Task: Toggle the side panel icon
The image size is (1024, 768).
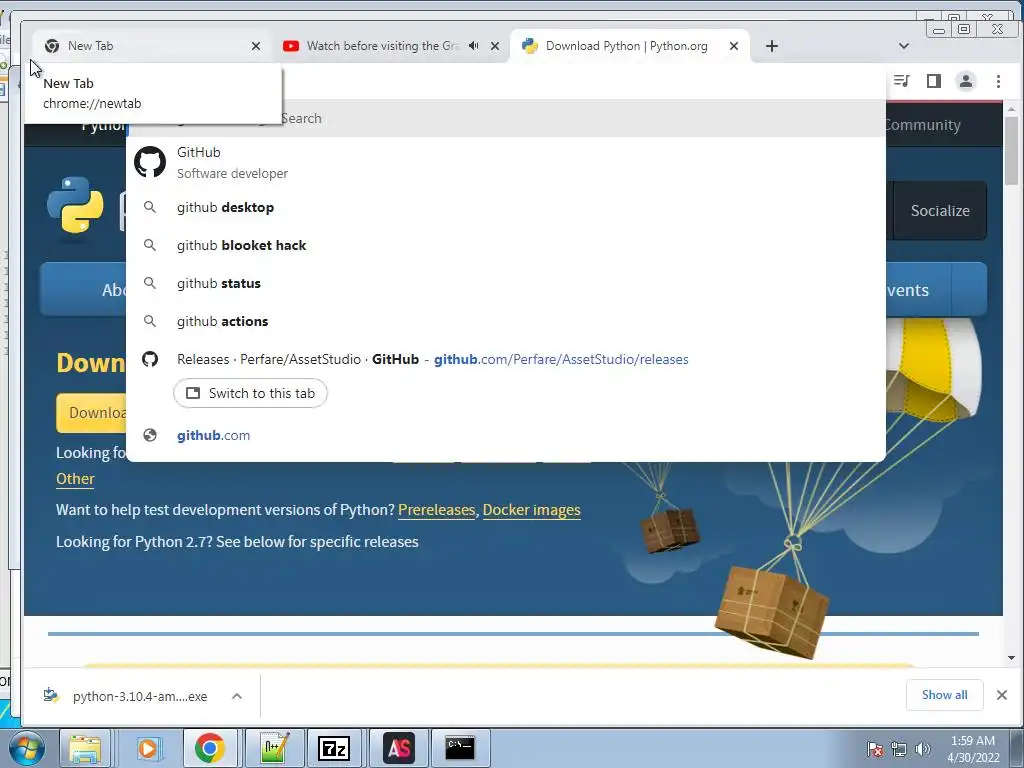Action: [934, 81]
